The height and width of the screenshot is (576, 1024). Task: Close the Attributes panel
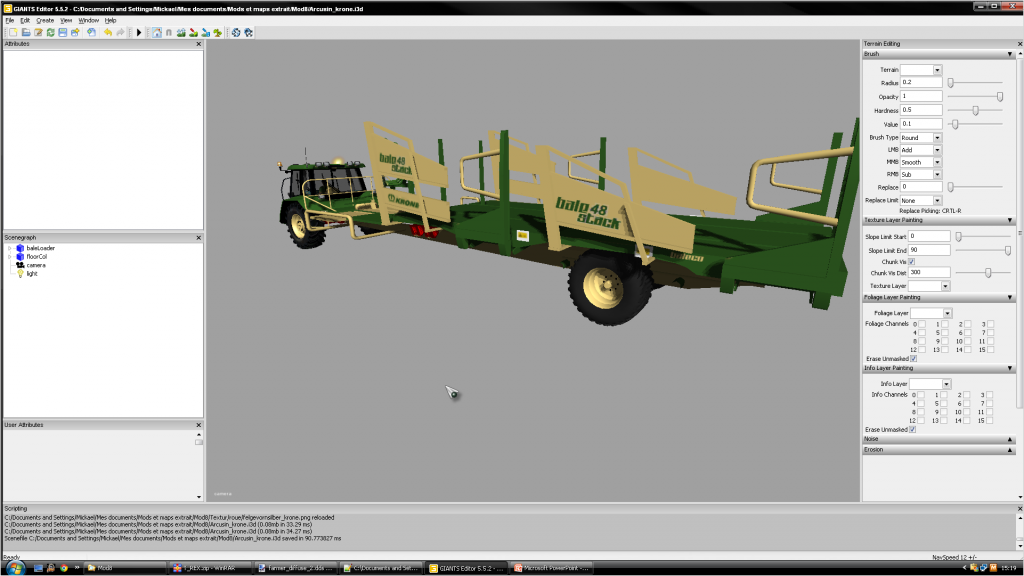199,44
